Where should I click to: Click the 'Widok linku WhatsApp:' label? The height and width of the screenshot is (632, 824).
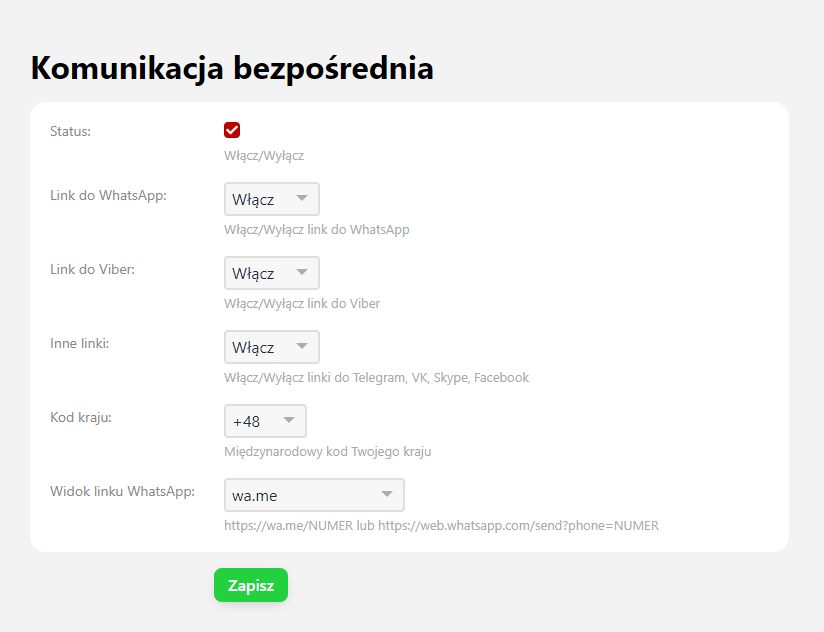pos(122,491)
